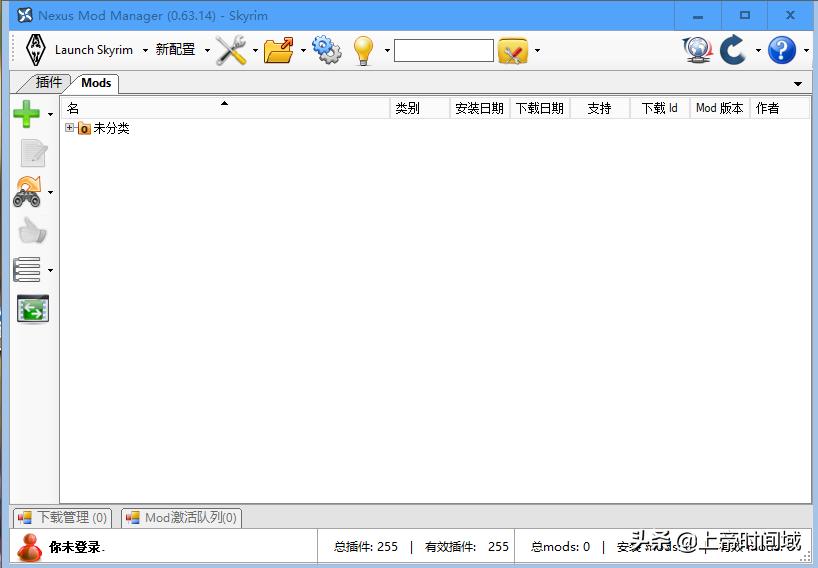Expand the refresh arrow dropdown

point(758,51)
